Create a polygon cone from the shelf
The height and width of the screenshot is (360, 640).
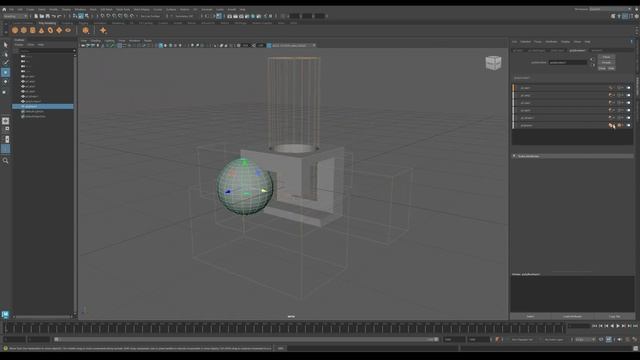tap(41, 30)
